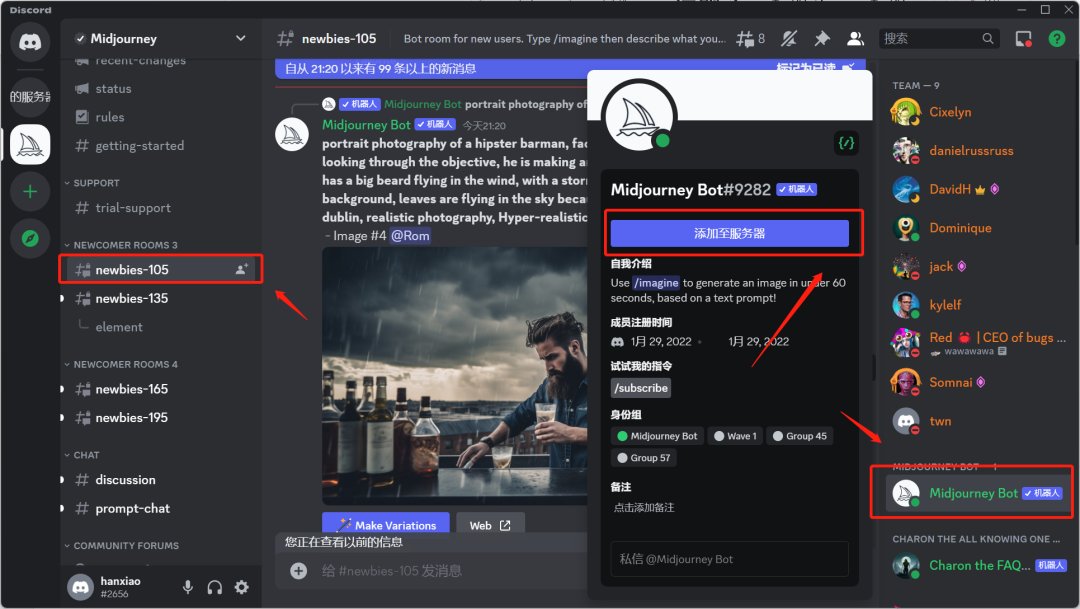
Task: Open Explore public servers compass icon
Action: 30,238
